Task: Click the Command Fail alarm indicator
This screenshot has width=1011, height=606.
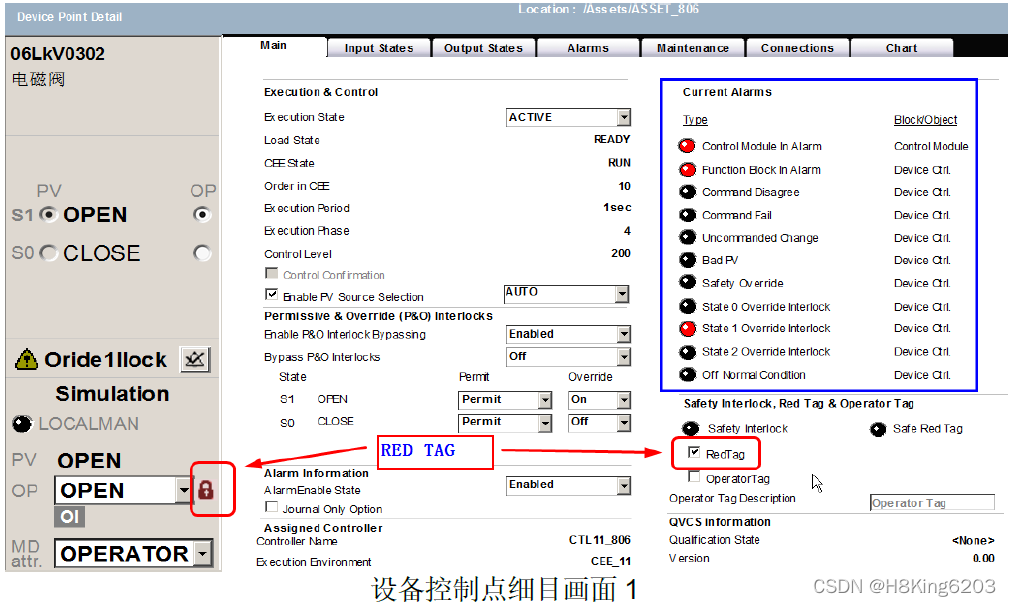Action: pos(687,215)
